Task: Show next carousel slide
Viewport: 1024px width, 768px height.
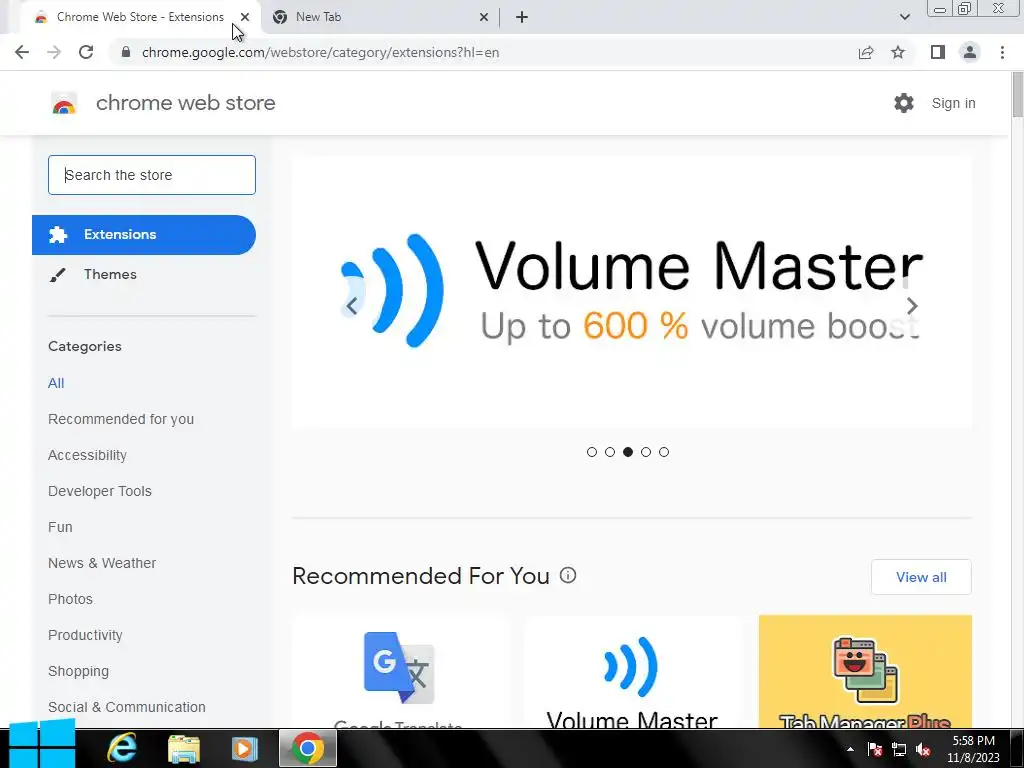Action: [x=912, y=306]
